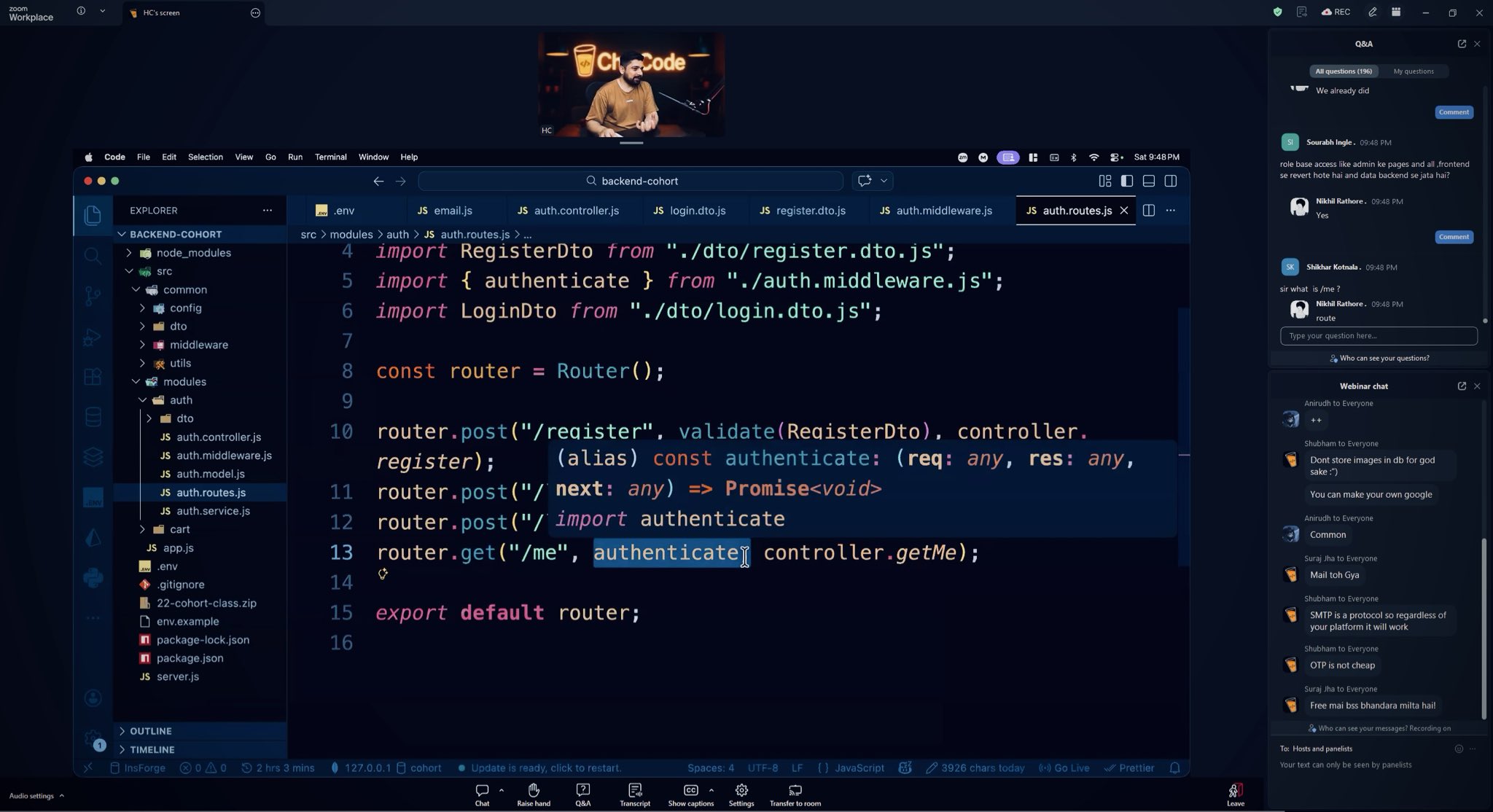Open the Zoom Workplace dropdown arrow
The height and width of the screenshot is (812, 1493).
pyautogui.click(x=102, y=11)
